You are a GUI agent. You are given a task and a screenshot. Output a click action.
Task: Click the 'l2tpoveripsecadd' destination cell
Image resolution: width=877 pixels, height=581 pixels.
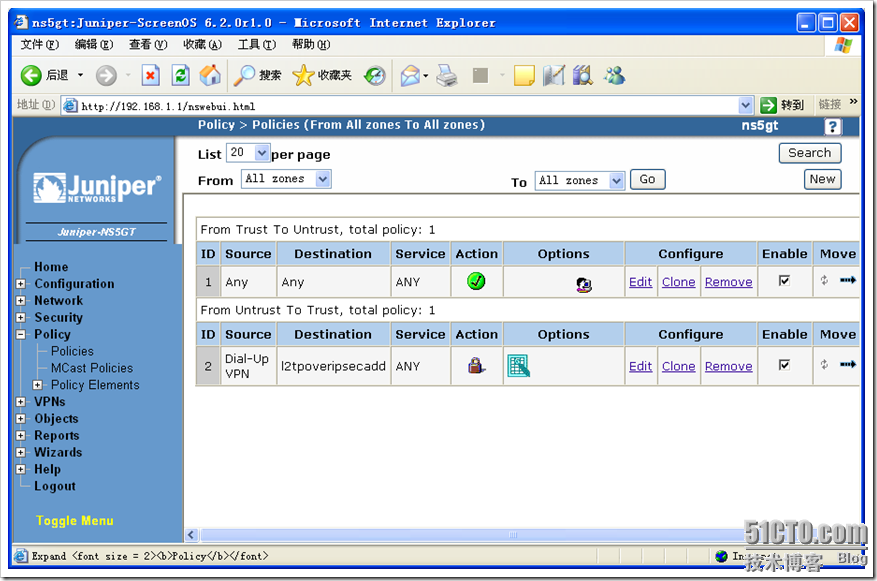(333, 366)
